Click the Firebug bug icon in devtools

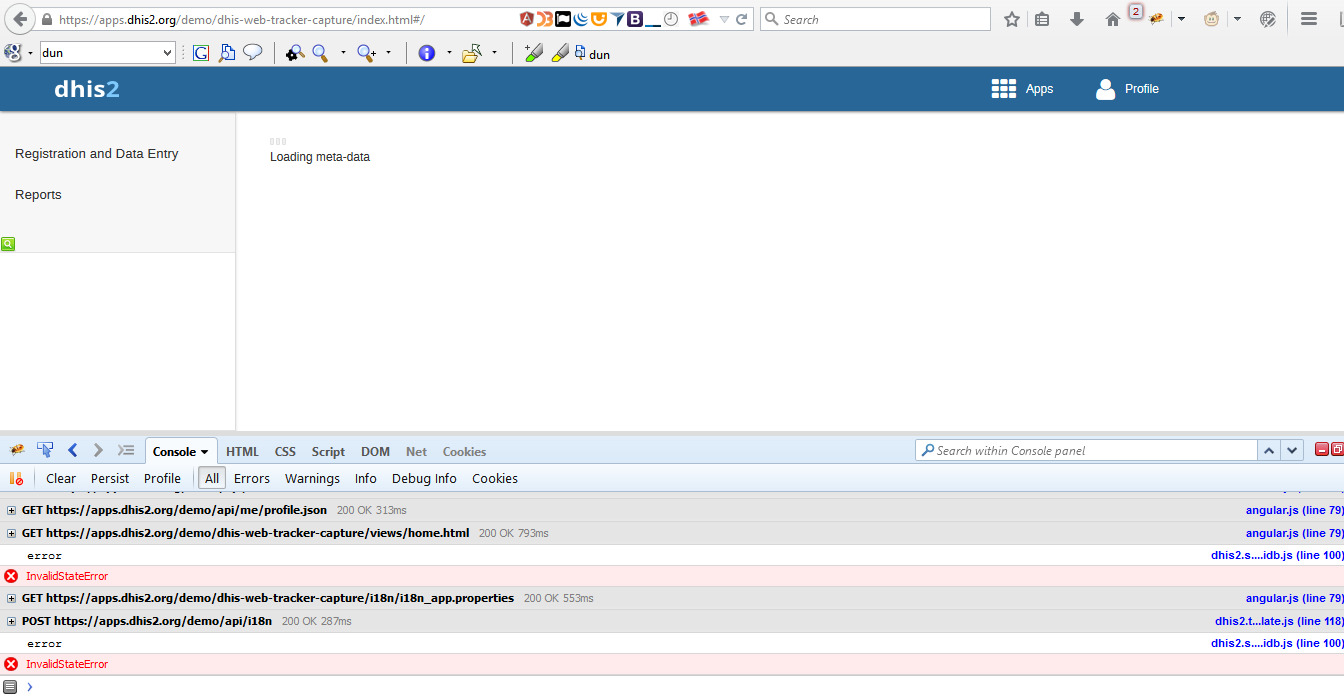17,451
